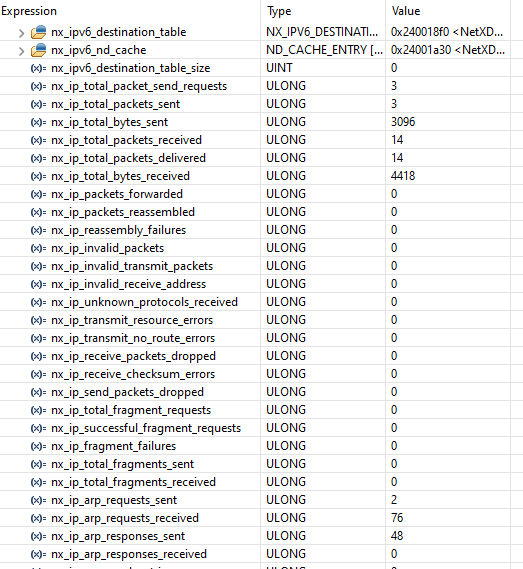
Task: Expand the nx_ipv6_nd_cache node
Action: pyautogui.click(x=21, y=51)
